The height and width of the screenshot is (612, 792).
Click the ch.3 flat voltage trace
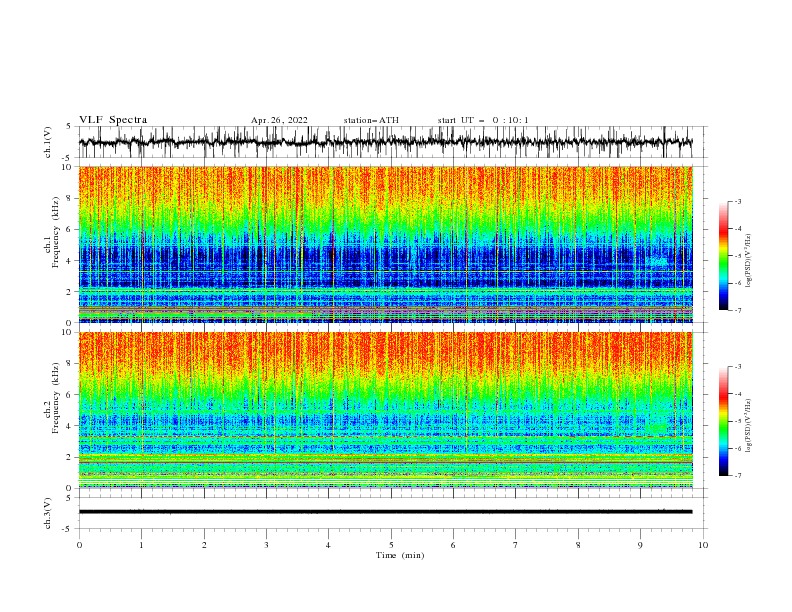coord(385,512)
